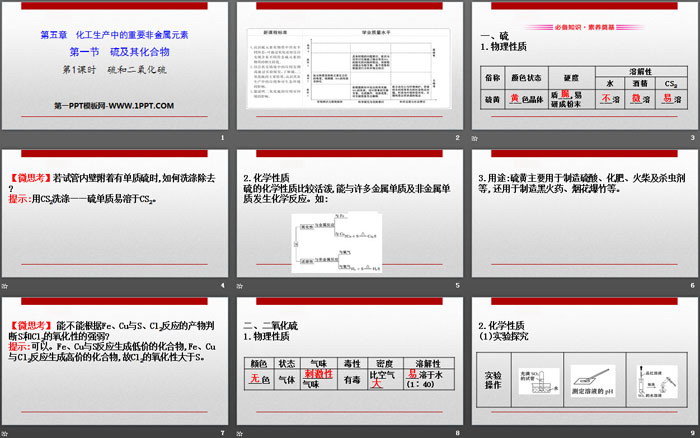
Task: Click slide number 8 label
Action: [458, 433]
